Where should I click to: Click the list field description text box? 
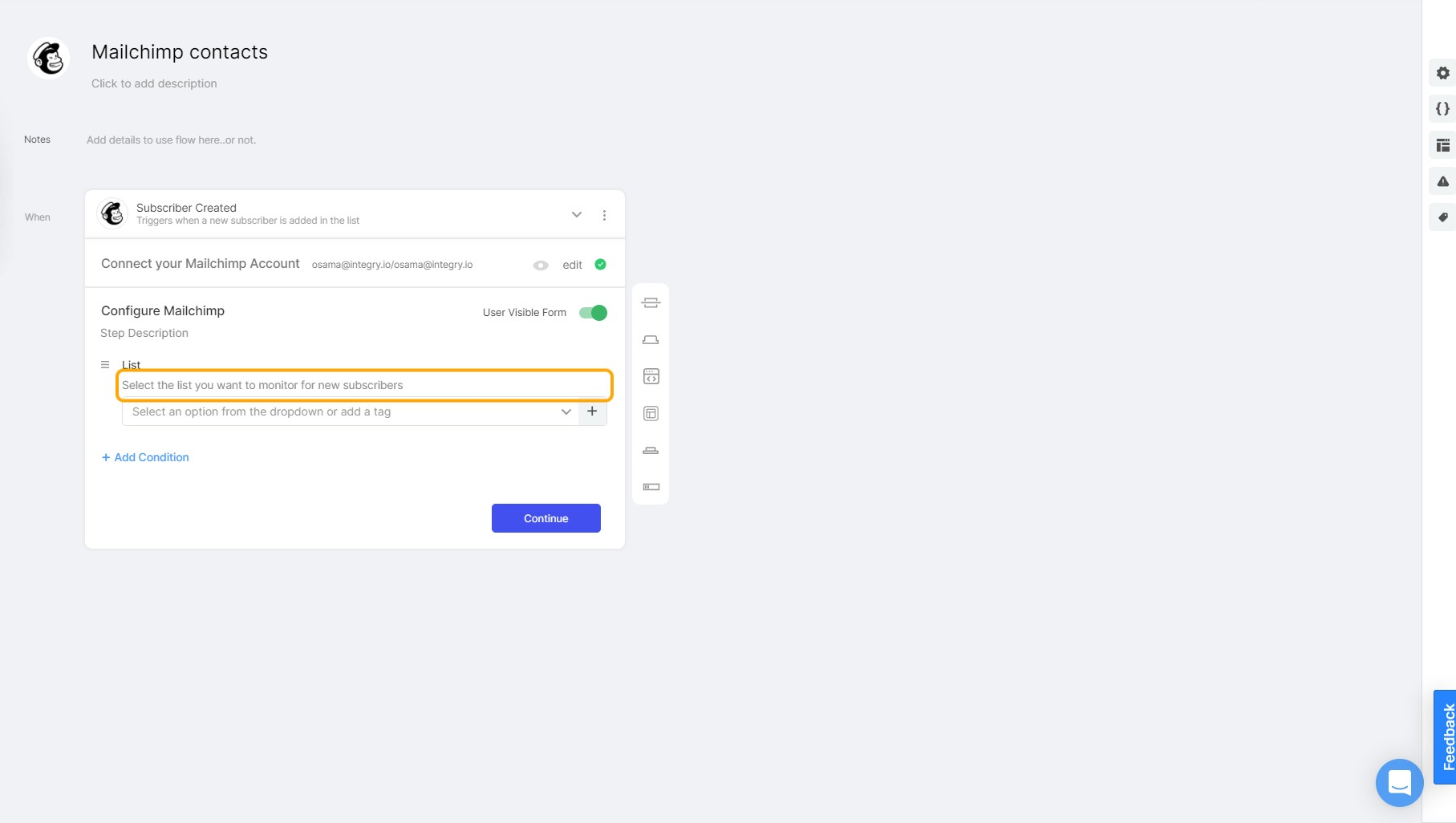click(x=365, y=385)
